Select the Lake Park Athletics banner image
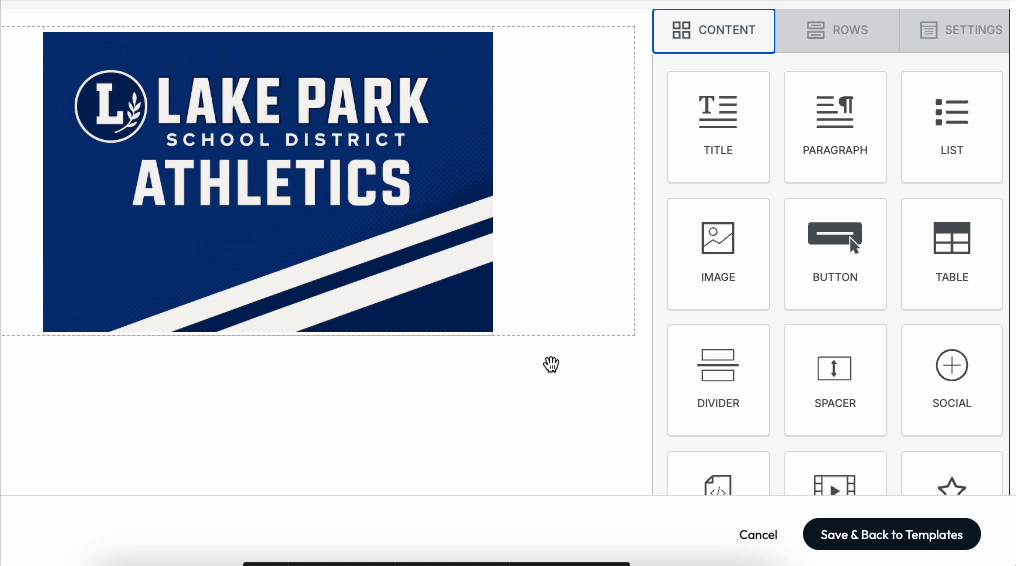1016x566 pixels. click(268, 182)
